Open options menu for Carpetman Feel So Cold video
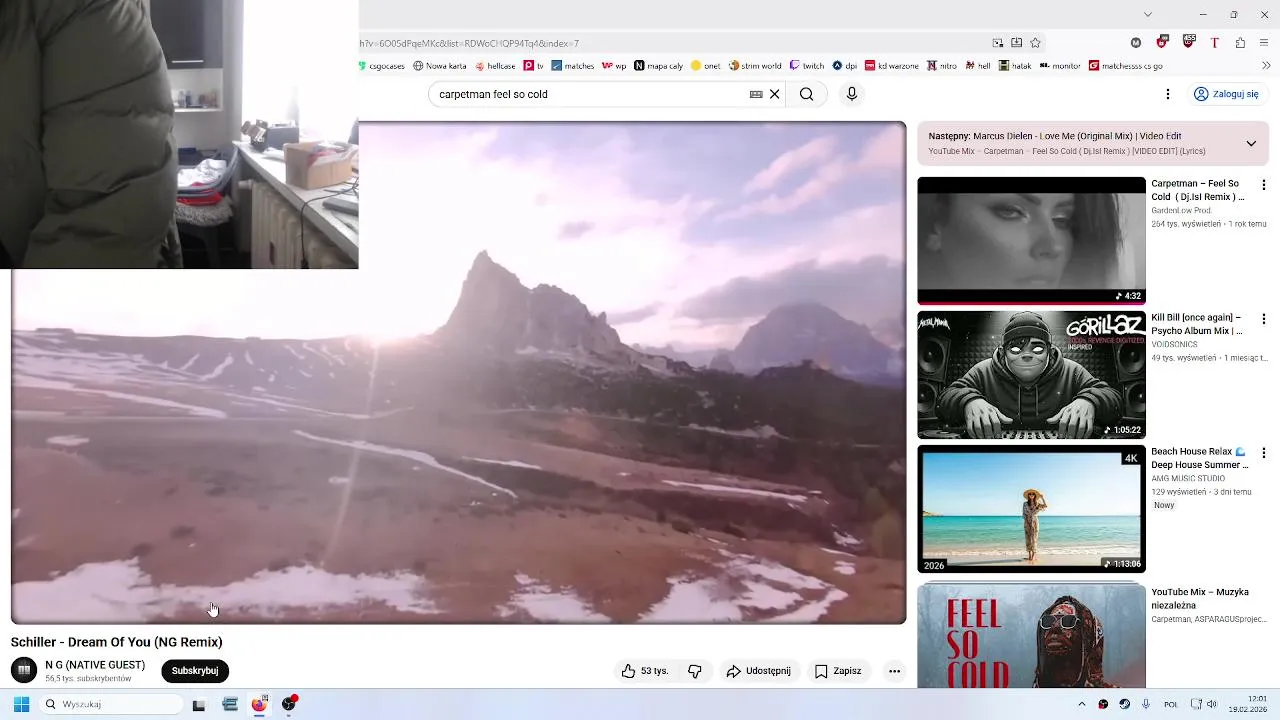The image size is (1280, 720). tap(1263, 185)
